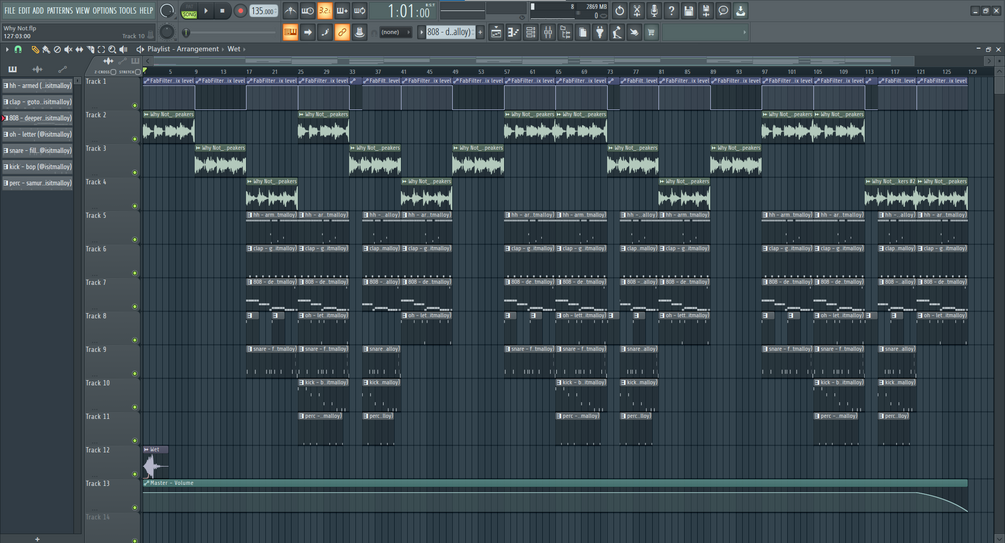Viewport: 1005px width, 543px height.
Task: Click the master pitch knob
Action: (x=167, y=31)
